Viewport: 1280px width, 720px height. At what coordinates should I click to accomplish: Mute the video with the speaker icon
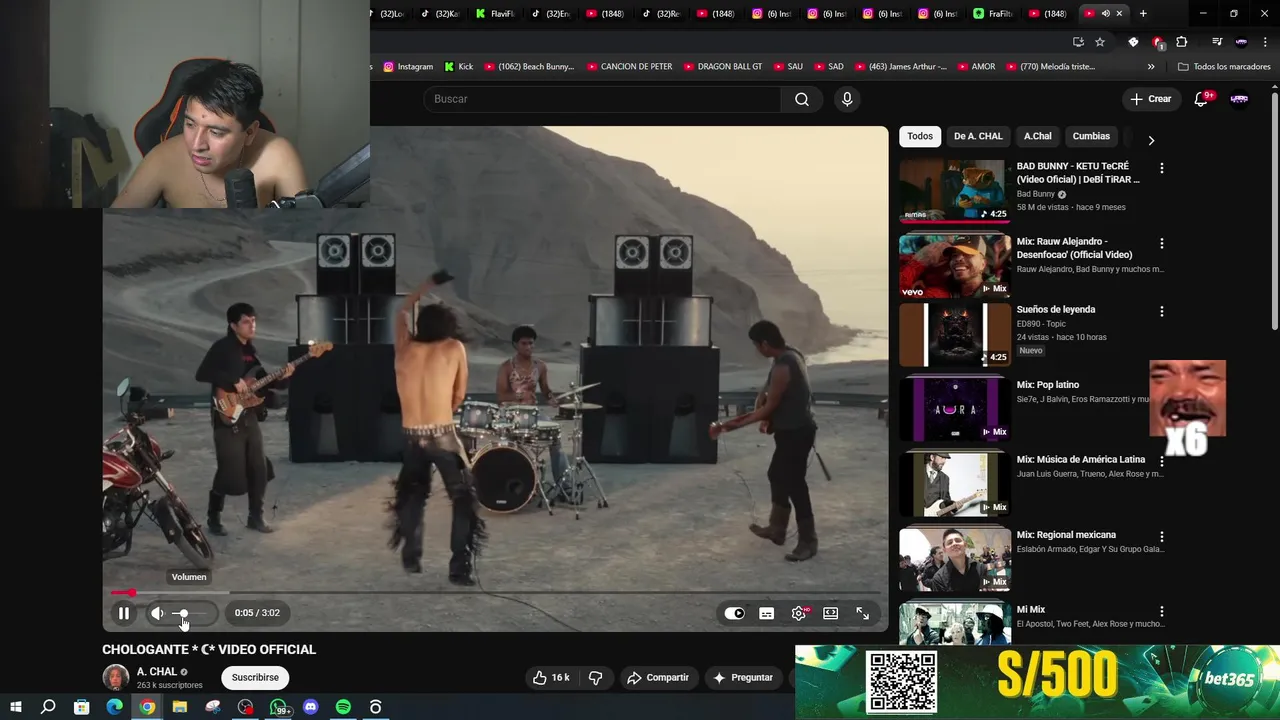click(x=157, y=613)
